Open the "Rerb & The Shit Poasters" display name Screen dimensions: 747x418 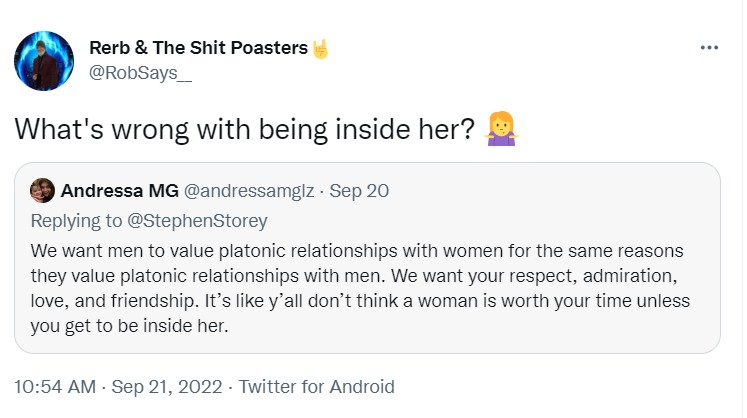point(198,47)
